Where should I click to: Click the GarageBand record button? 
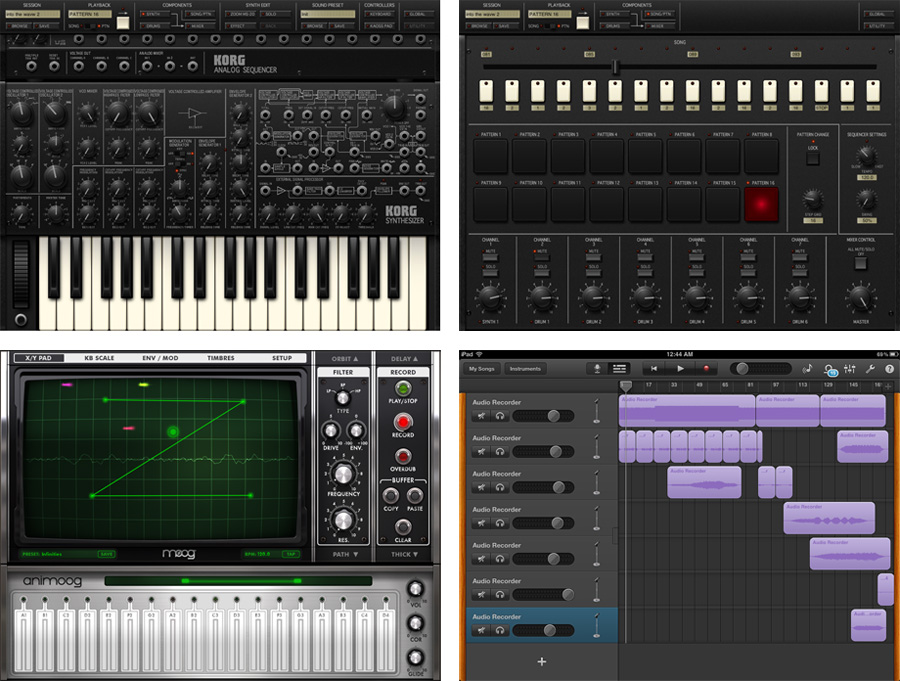tap(706, 369)
